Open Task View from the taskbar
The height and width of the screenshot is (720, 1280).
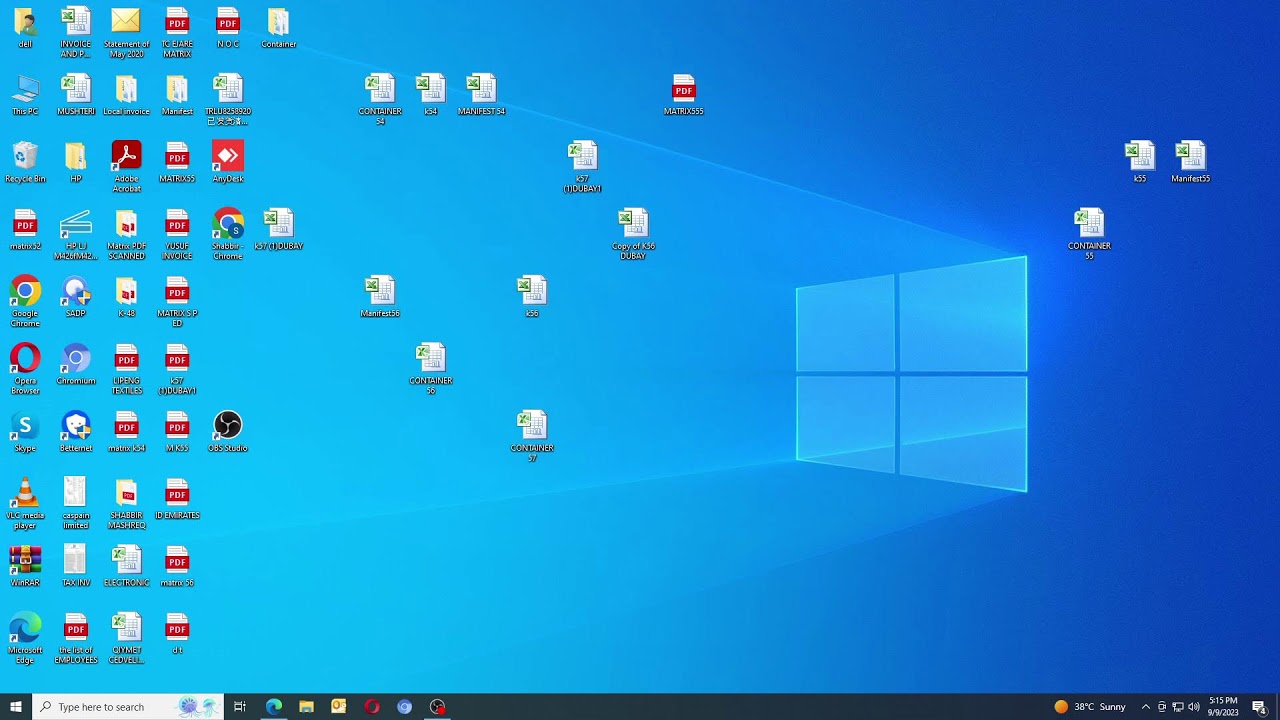point(240,707)
